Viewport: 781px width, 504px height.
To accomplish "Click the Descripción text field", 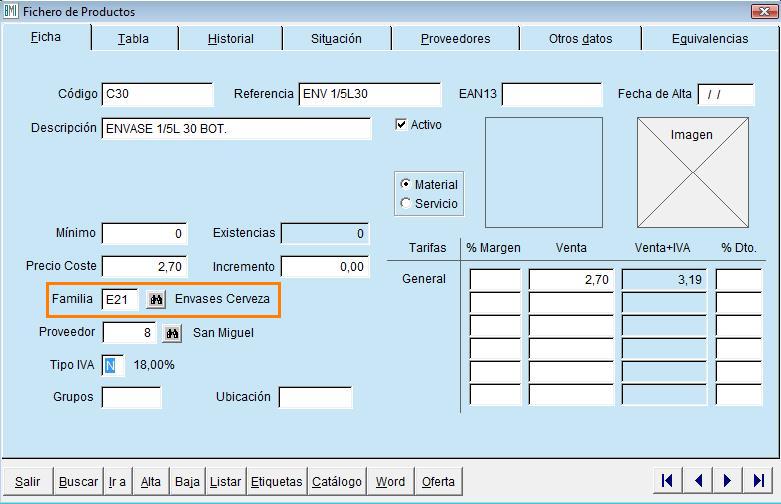I will pyautogui.click(x=236, y=129).
